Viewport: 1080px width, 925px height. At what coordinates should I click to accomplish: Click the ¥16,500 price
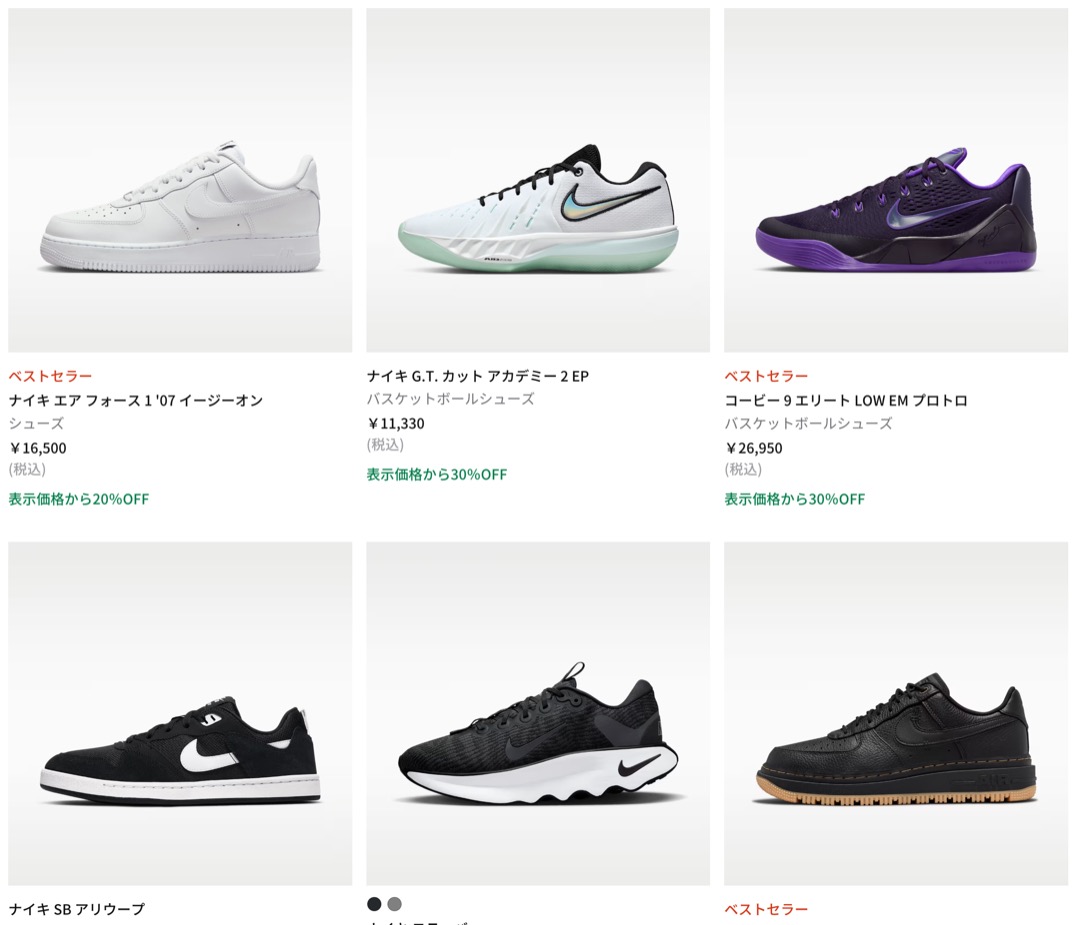coord(38,448)
